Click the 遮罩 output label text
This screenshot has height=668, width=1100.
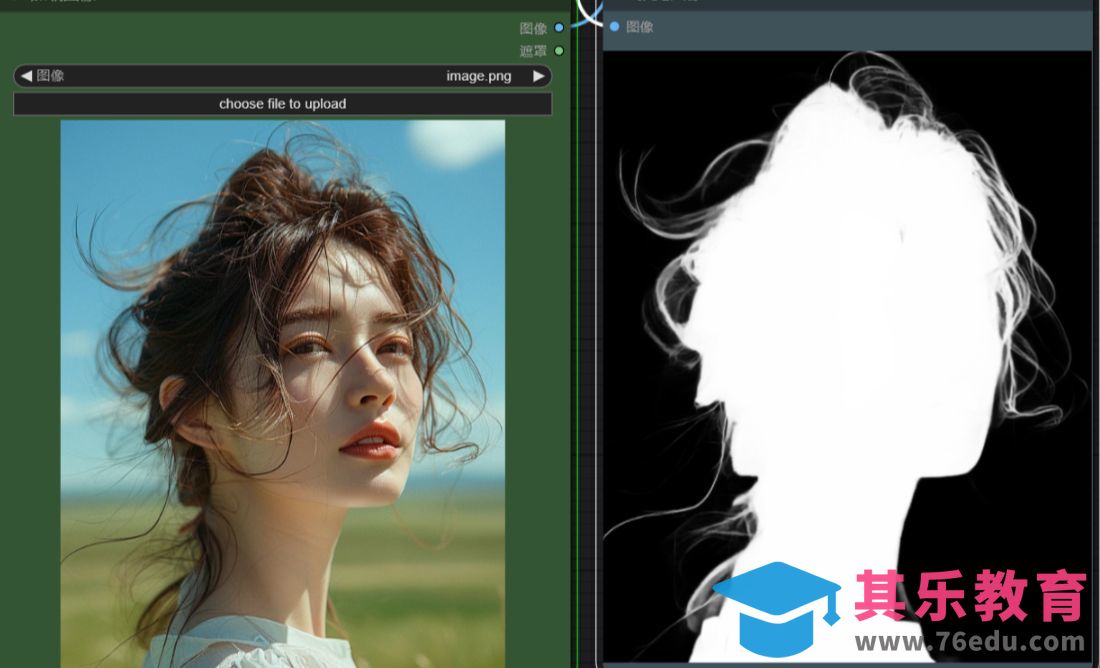click(x=533, y=50)
